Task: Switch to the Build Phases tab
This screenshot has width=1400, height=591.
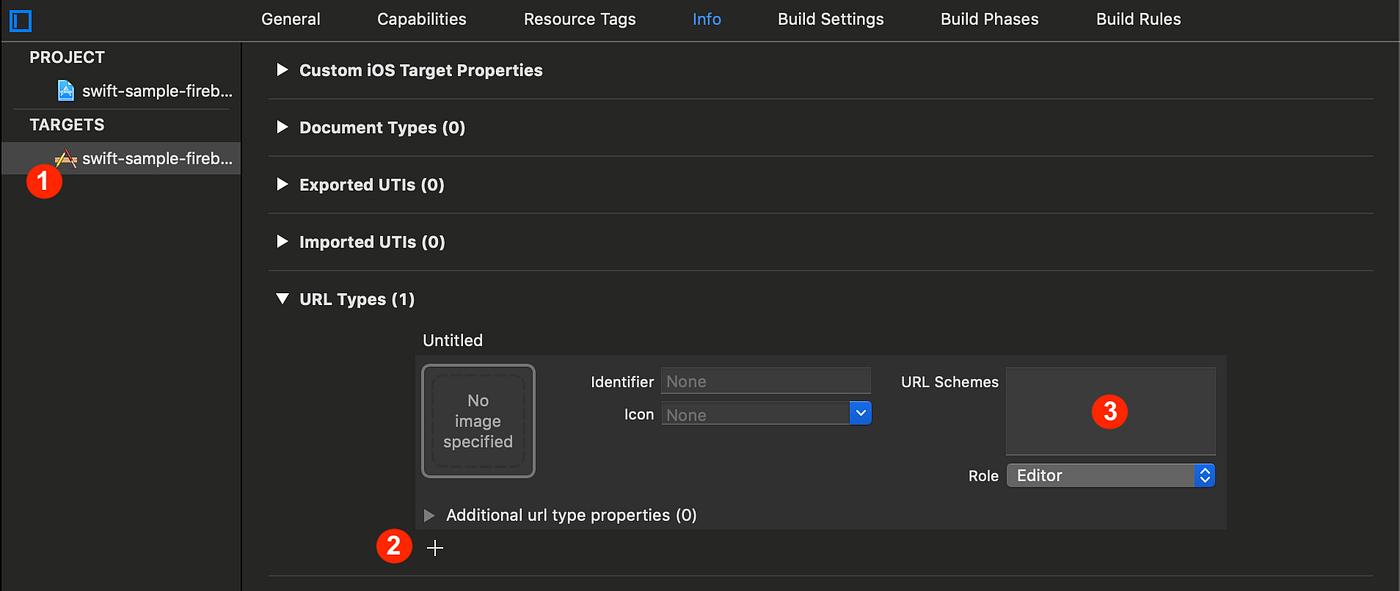Action: [988, 18]
